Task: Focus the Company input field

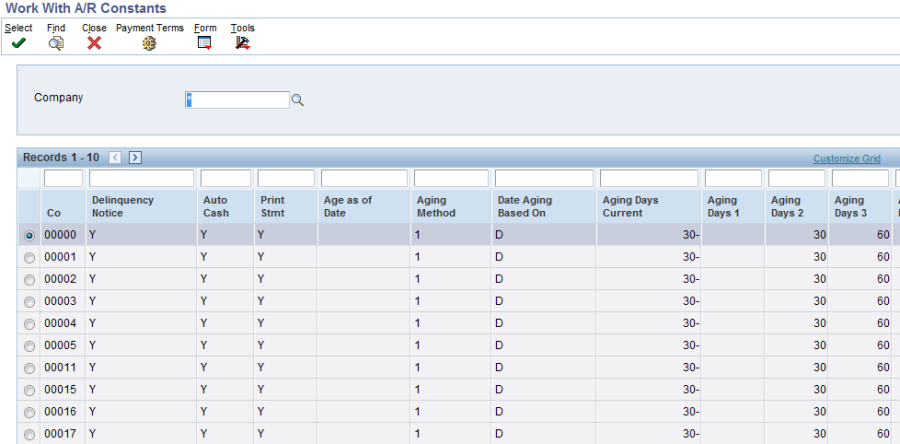Action: pyautogui.click(x=237, y=100)
